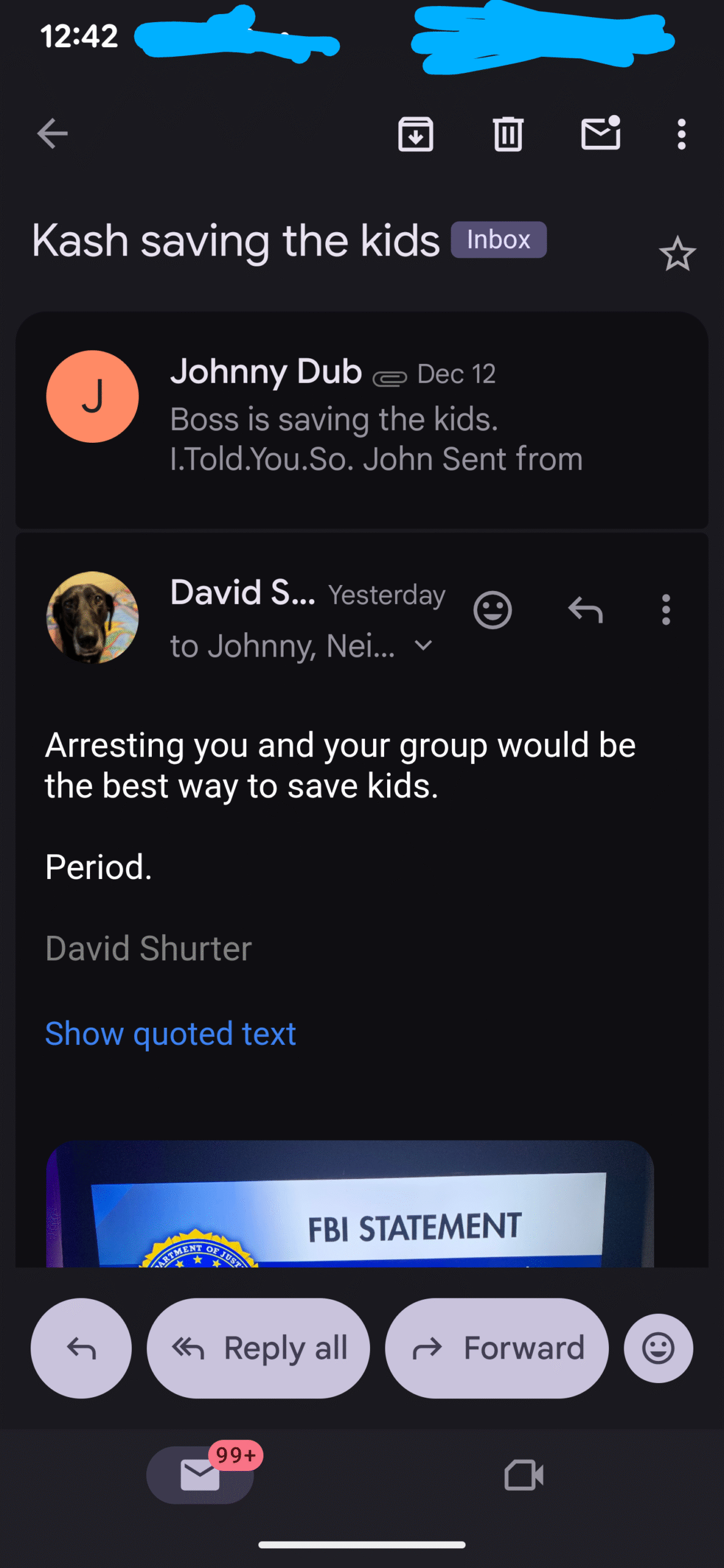Open David's message options menu
Viewport: 724px width, 1568px height.
point(666,610)
